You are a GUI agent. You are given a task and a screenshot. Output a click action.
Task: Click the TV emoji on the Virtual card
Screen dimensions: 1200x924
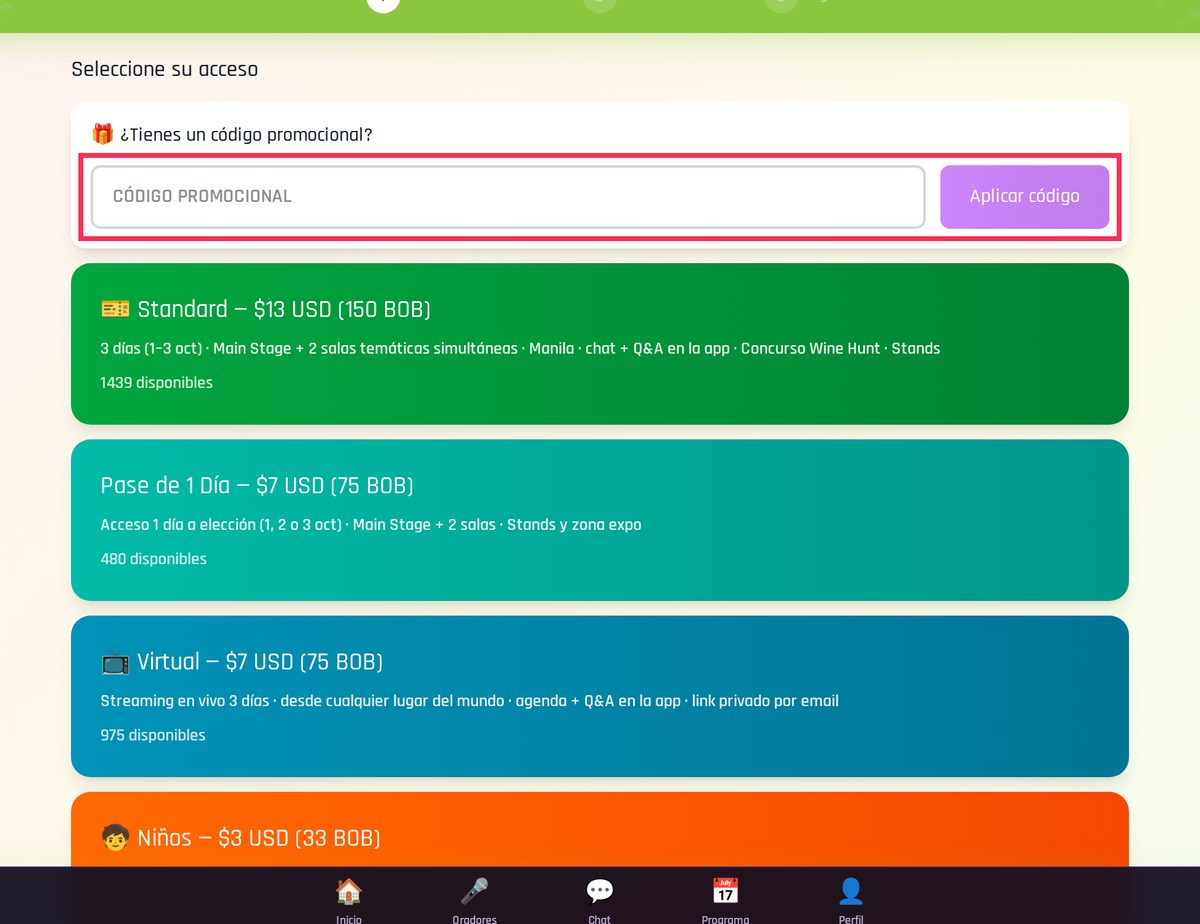click(115, 661)
